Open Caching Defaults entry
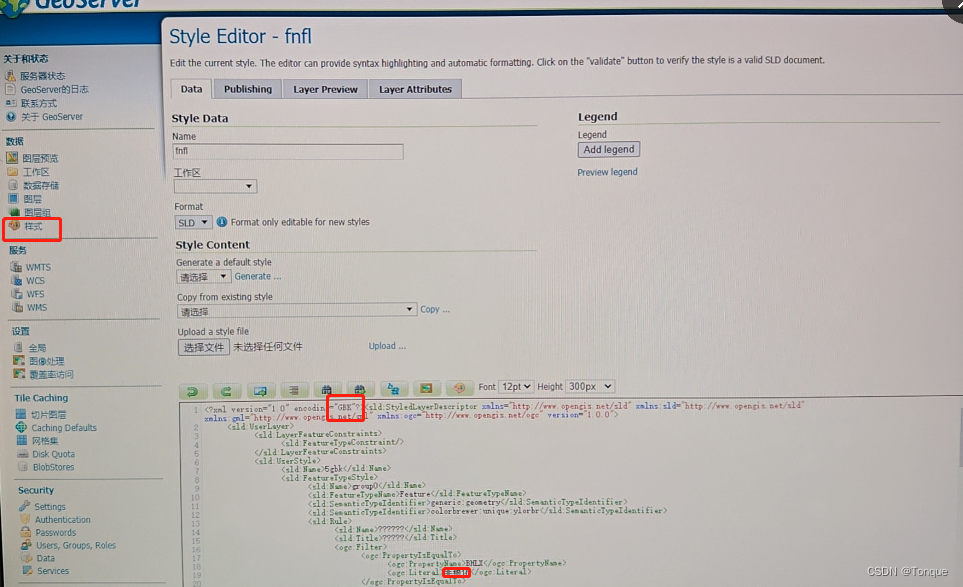This screenshot has width=963, height=587. pos(64,428)
